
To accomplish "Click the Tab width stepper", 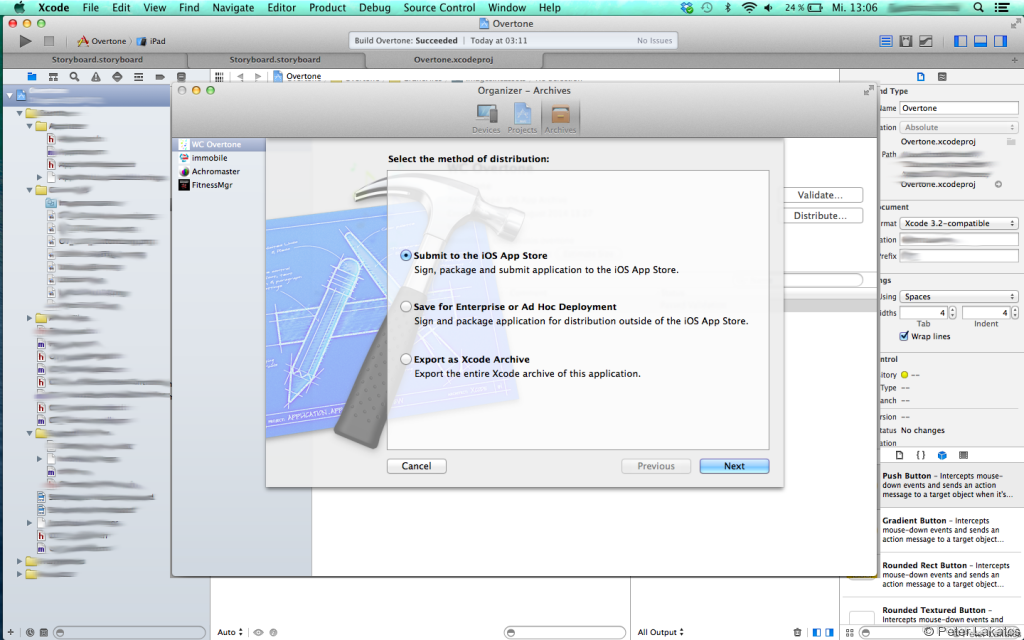I will (x=952, y=313).
